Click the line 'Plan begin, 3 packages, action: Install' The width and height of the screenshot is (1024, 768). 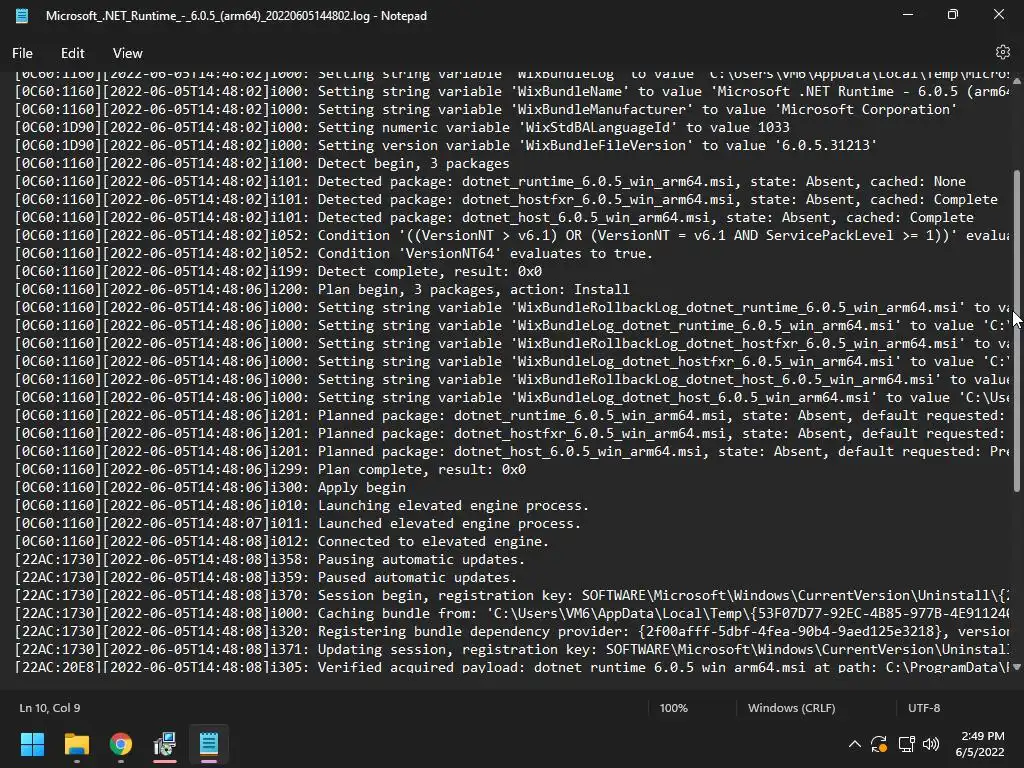point(322,289)
